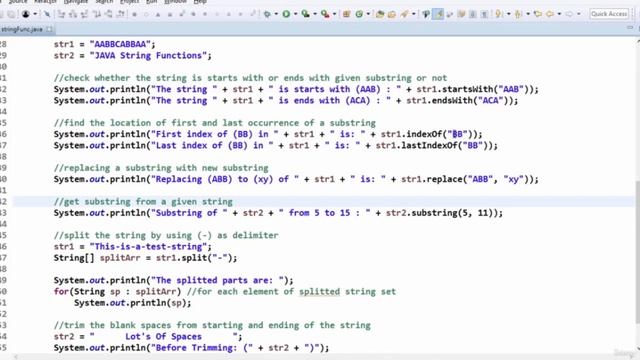Click the splitArr variable in String[] declaration
The width and height of the screenshot is (640, 360).
(x=120, y=258)
